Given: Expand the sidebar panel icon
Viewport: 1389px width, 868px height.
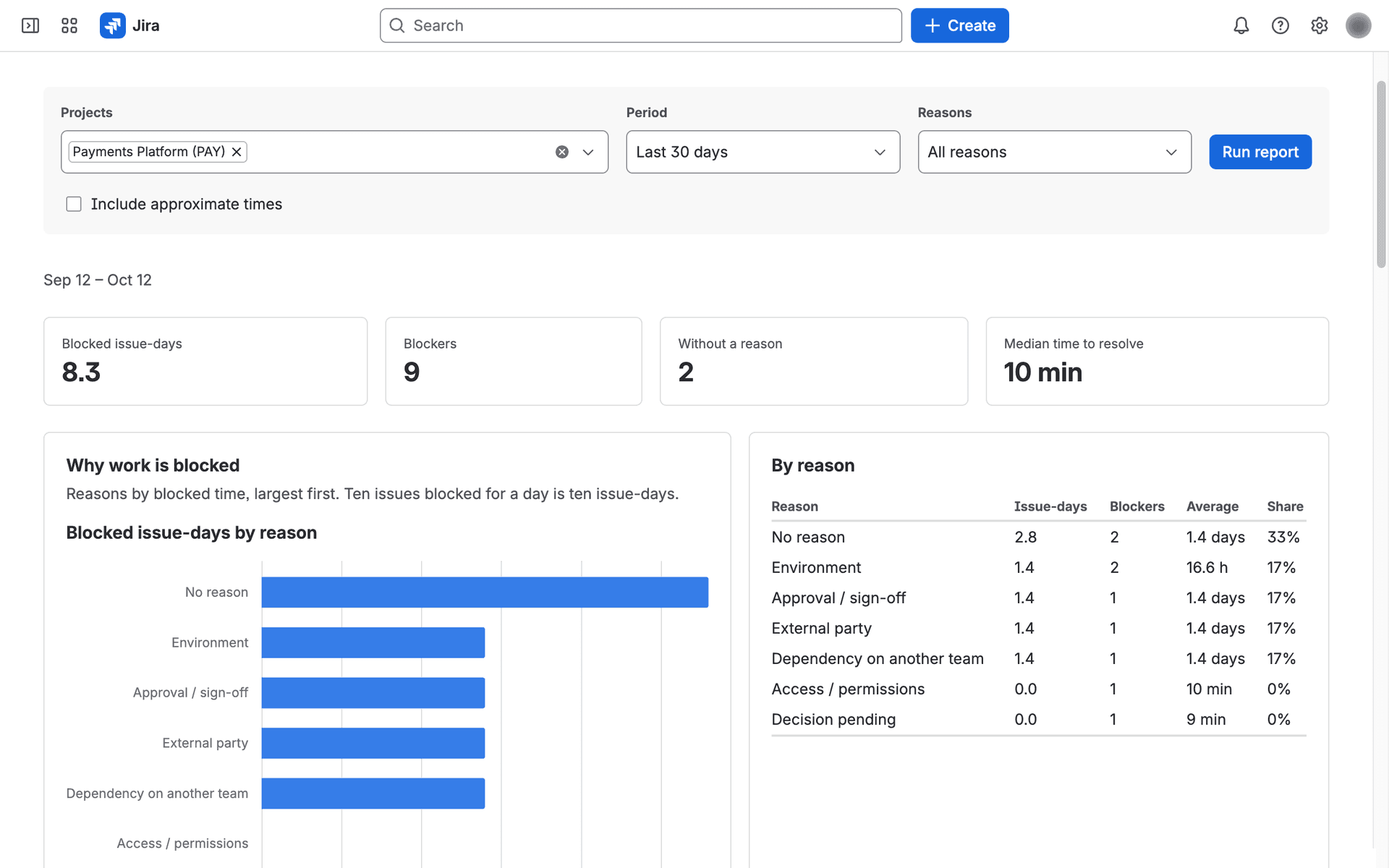Looking at the screenshot, I should click(30, 26).
